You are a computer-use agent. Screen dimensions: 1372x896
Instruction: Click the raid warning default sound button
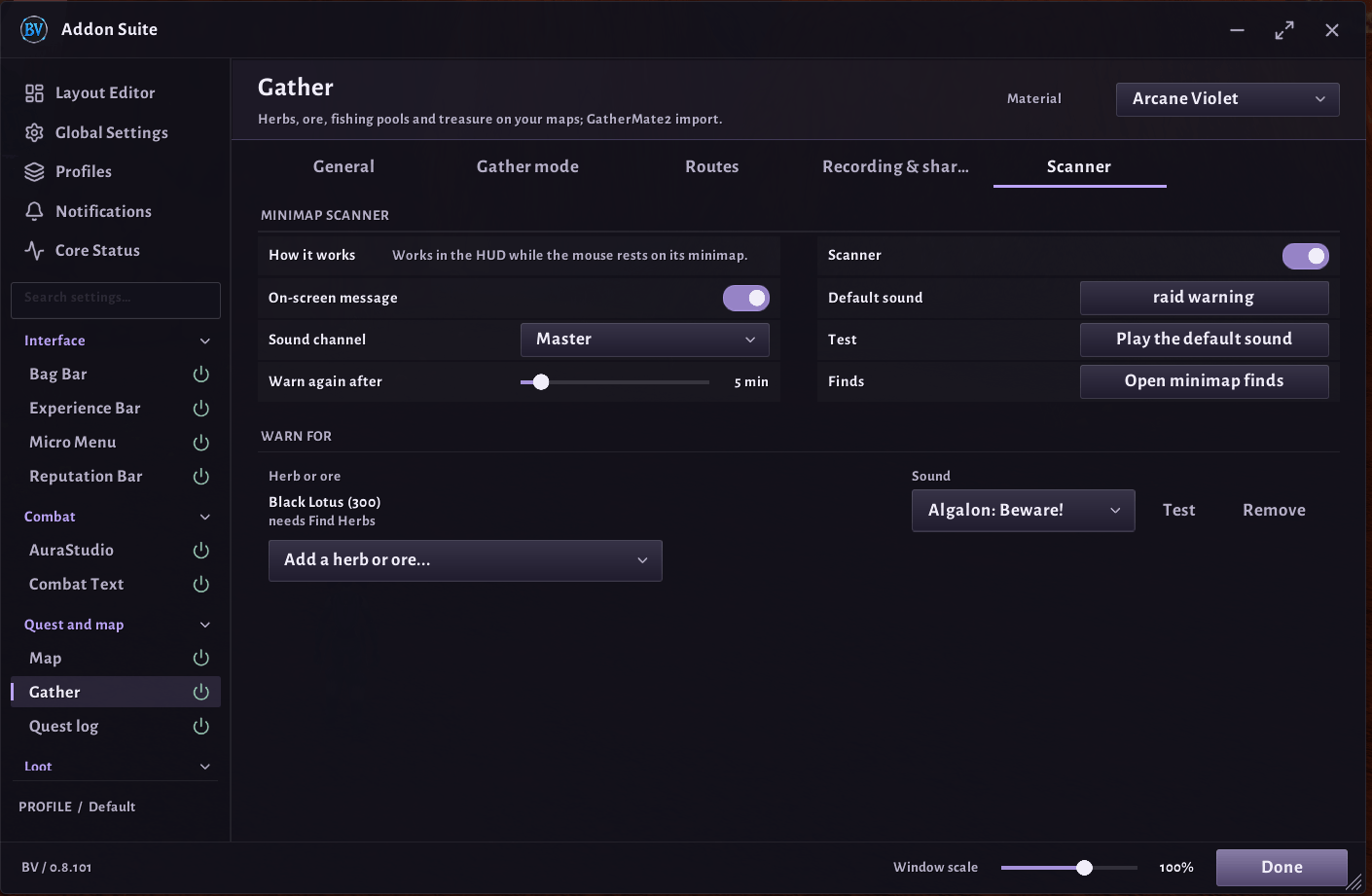tap(1205, 298)
